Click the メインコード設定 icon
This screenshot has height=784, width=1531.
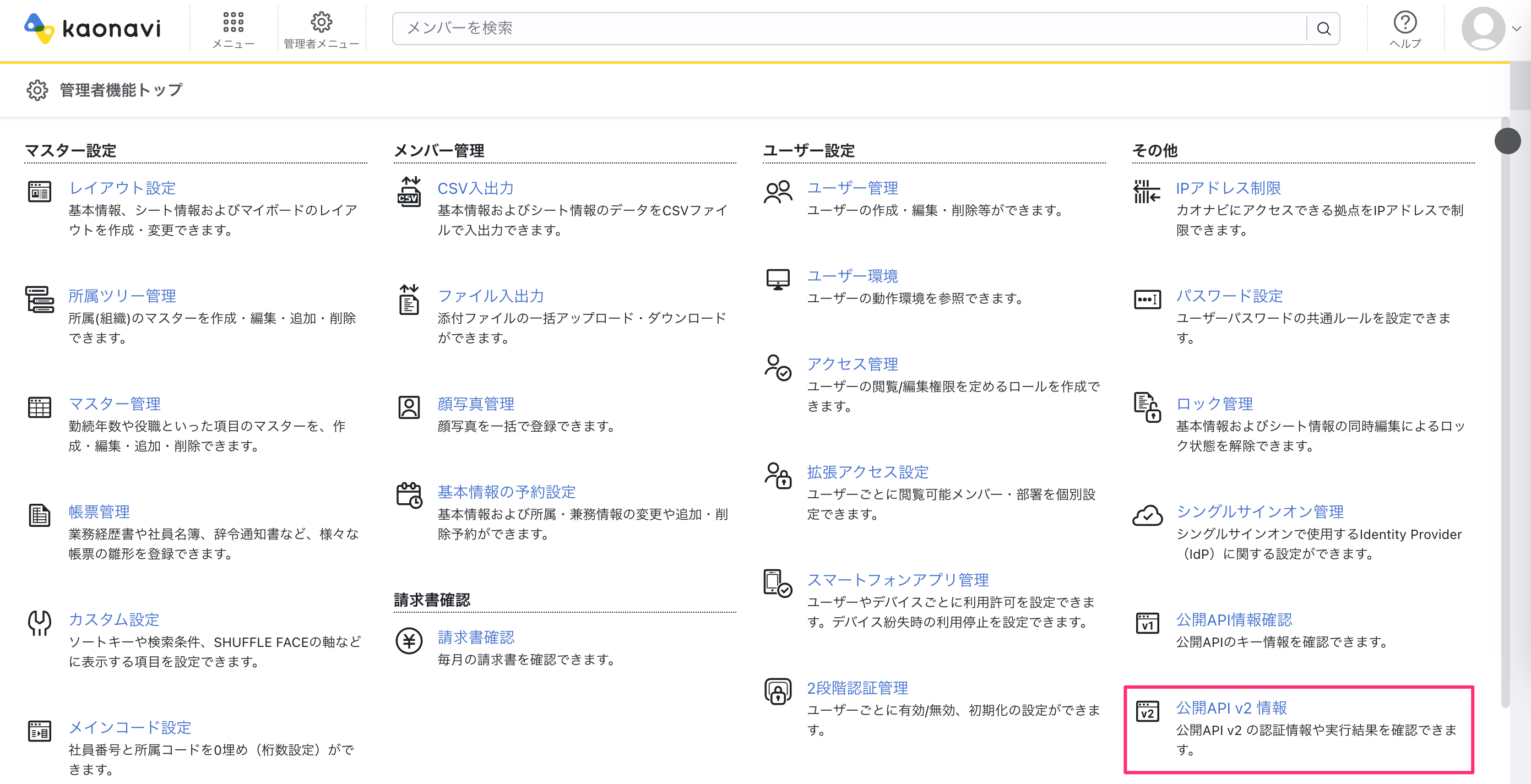point(40,731)
